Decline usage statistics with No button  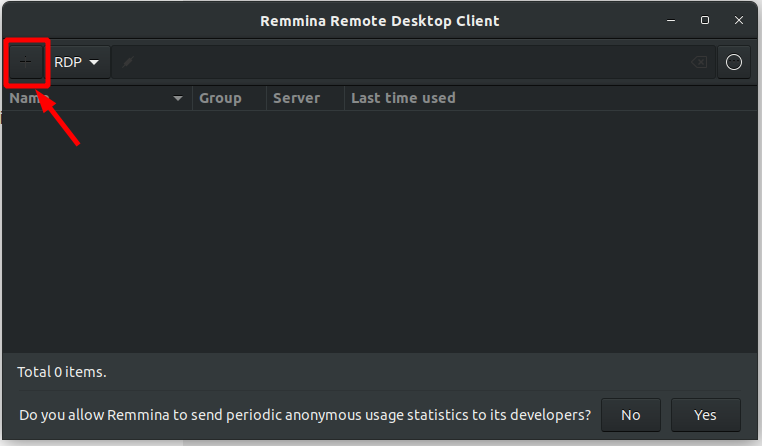(630, 414)
